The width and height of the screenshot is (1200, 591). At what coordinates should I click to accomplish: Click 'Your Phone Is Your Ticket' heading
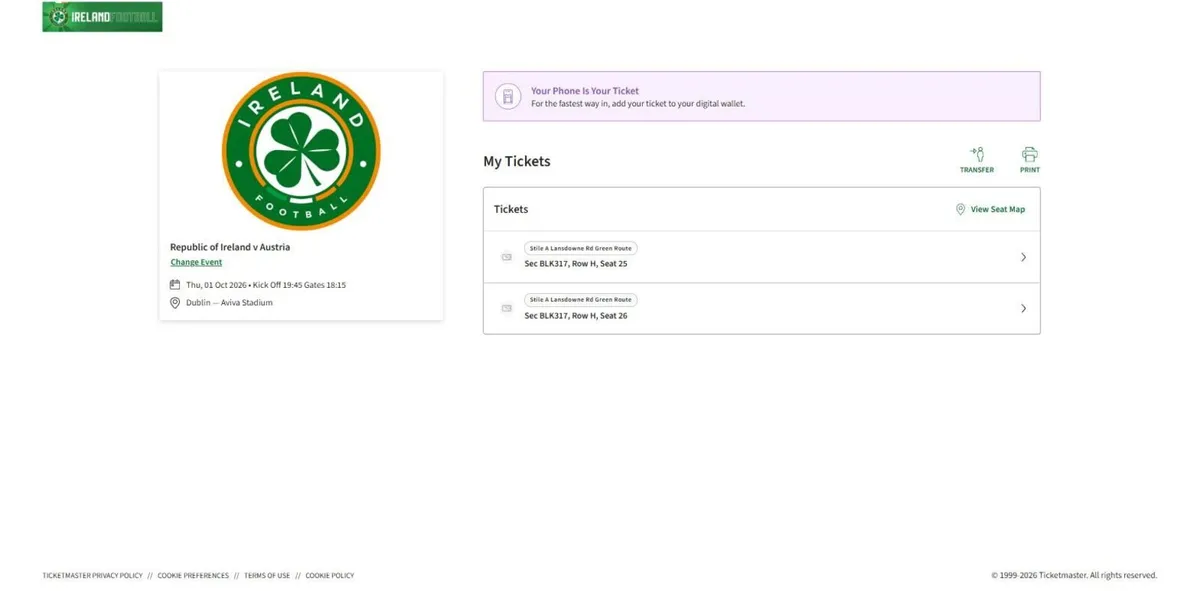point(585,91)
